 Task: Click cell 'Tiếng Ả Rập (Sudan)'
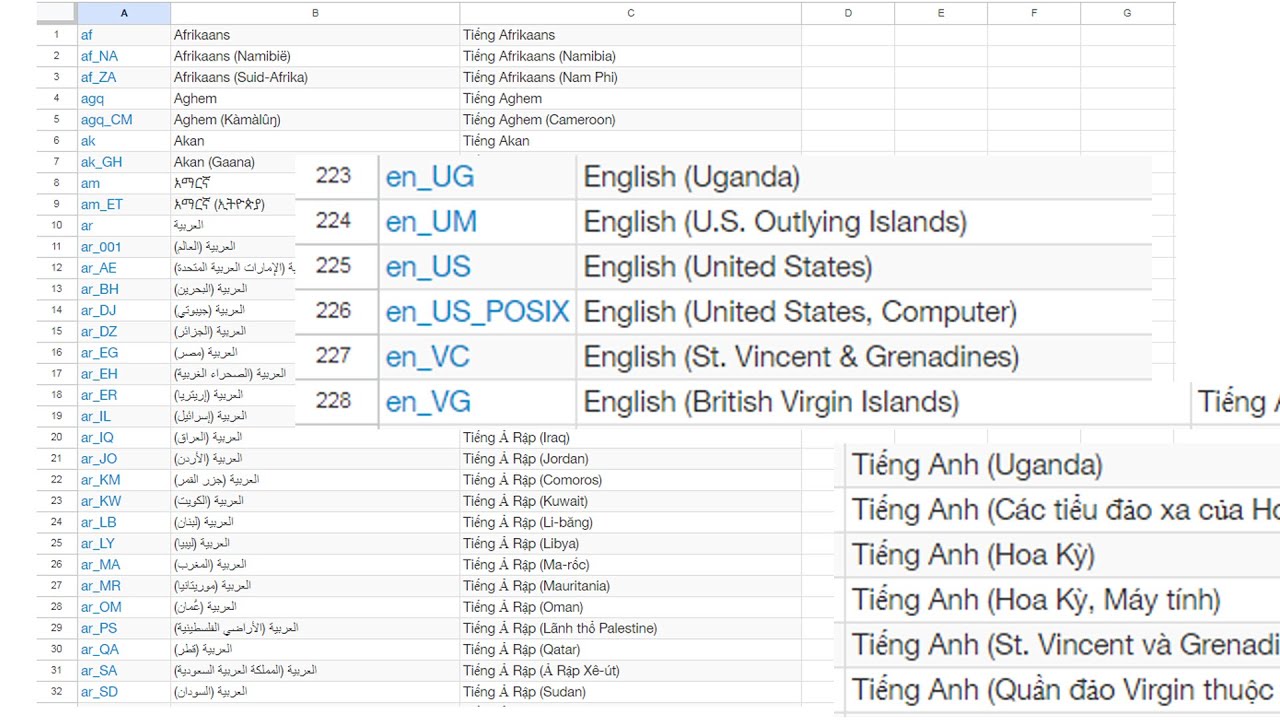pos(630,692)
